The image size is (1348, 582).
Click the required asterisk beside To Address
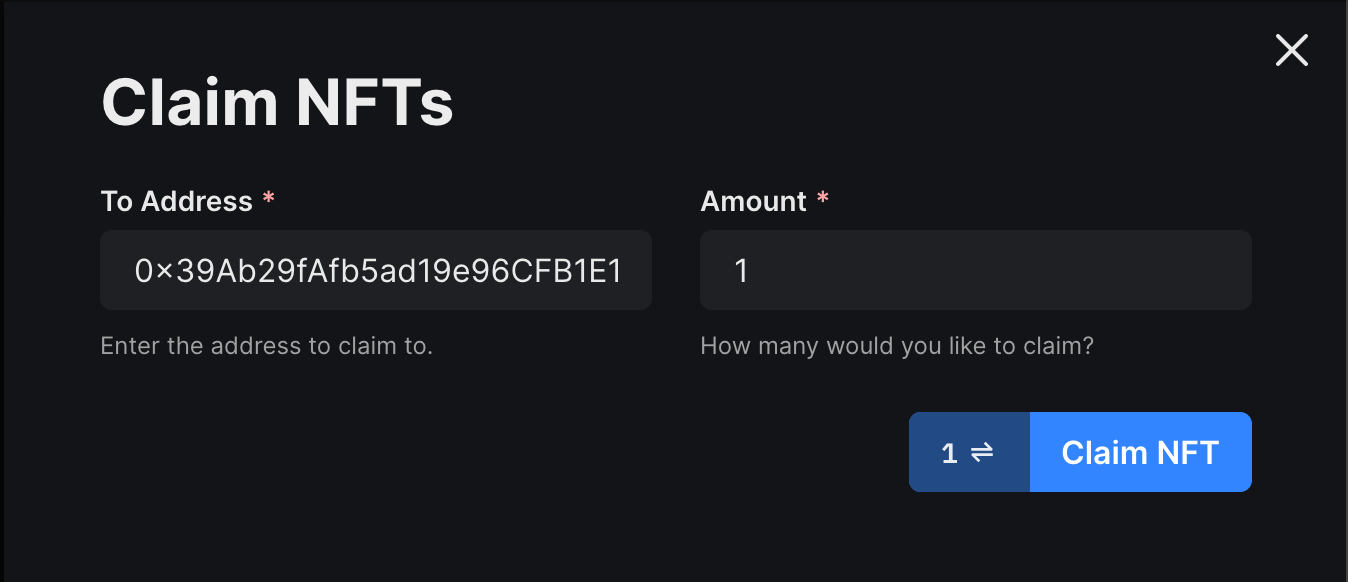[x=268, y=199]
